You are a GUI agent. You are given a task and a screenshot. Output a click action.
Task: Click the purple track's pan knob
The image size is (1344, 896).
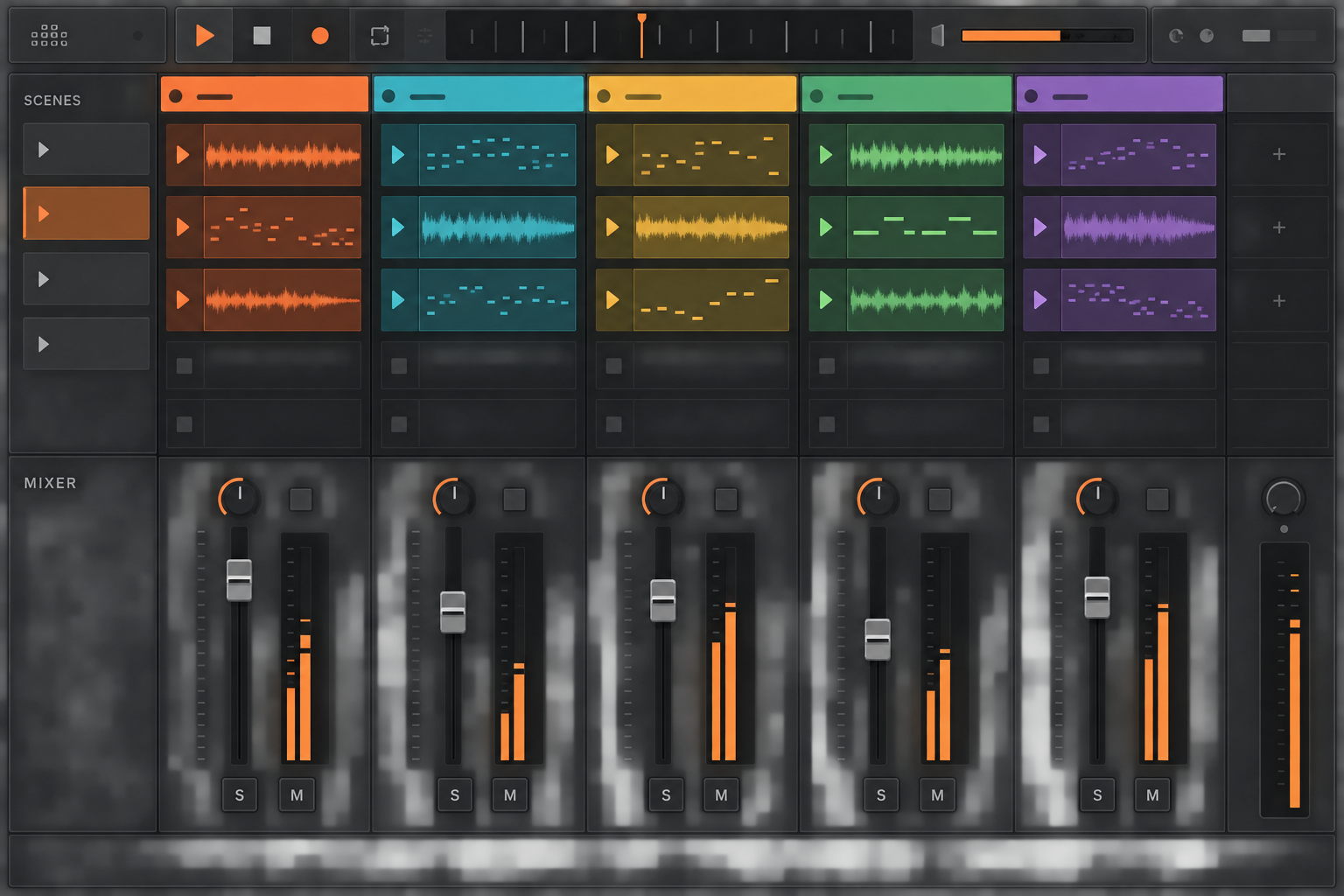[1096, 498]
